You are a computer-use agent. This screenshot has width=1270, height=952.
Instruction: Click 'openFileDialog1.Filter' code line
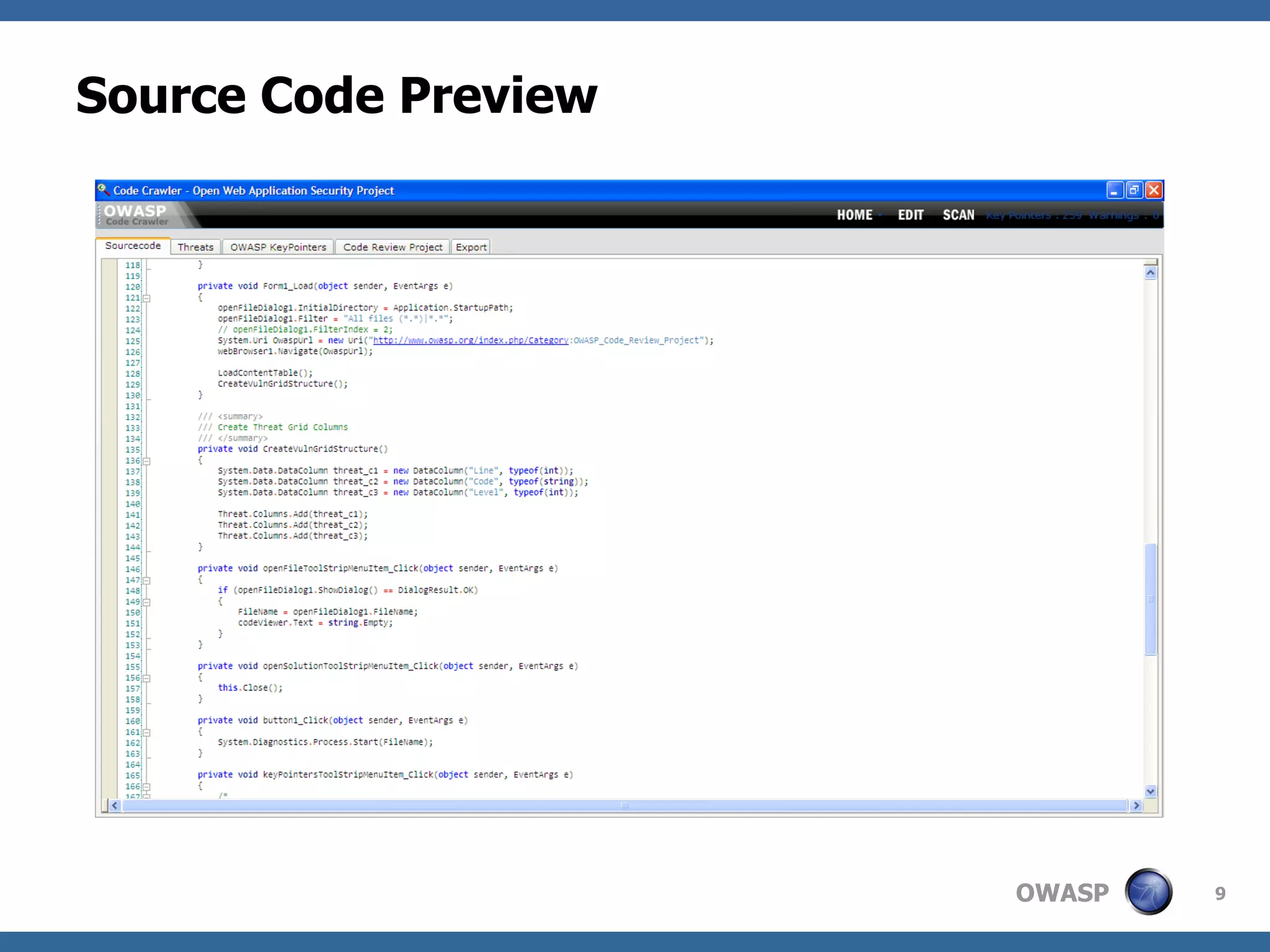click(335, 319)
